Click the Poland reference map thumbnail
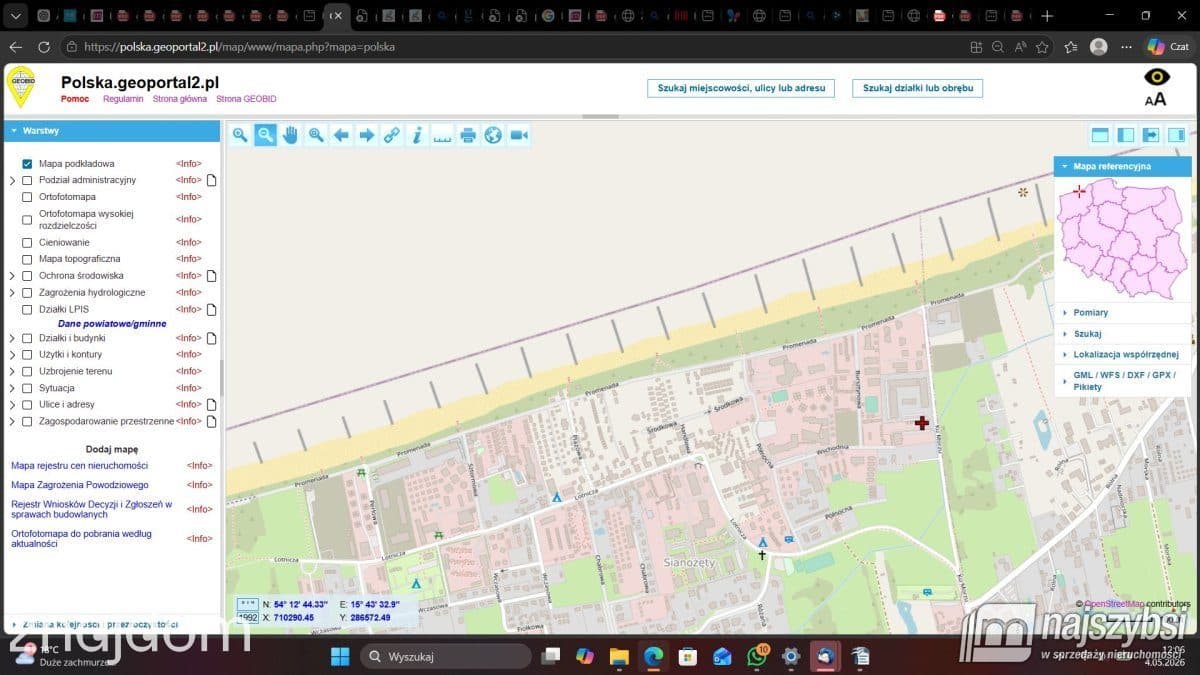Image resolution: width=1200 pixels, height=675 pixels. (x=1123, y=238)
